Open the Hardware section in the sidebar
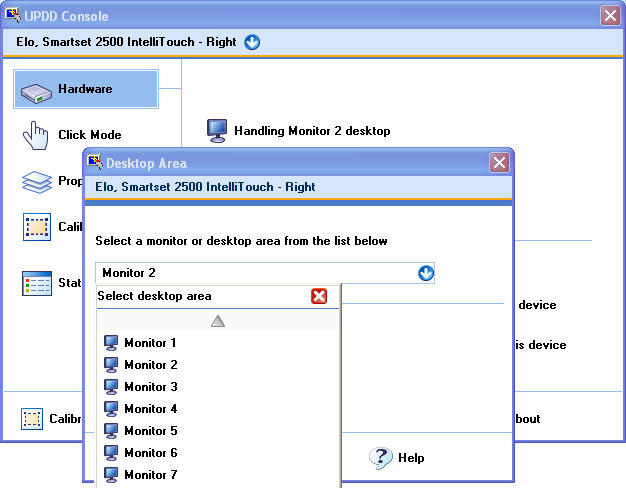 [86, 89]
